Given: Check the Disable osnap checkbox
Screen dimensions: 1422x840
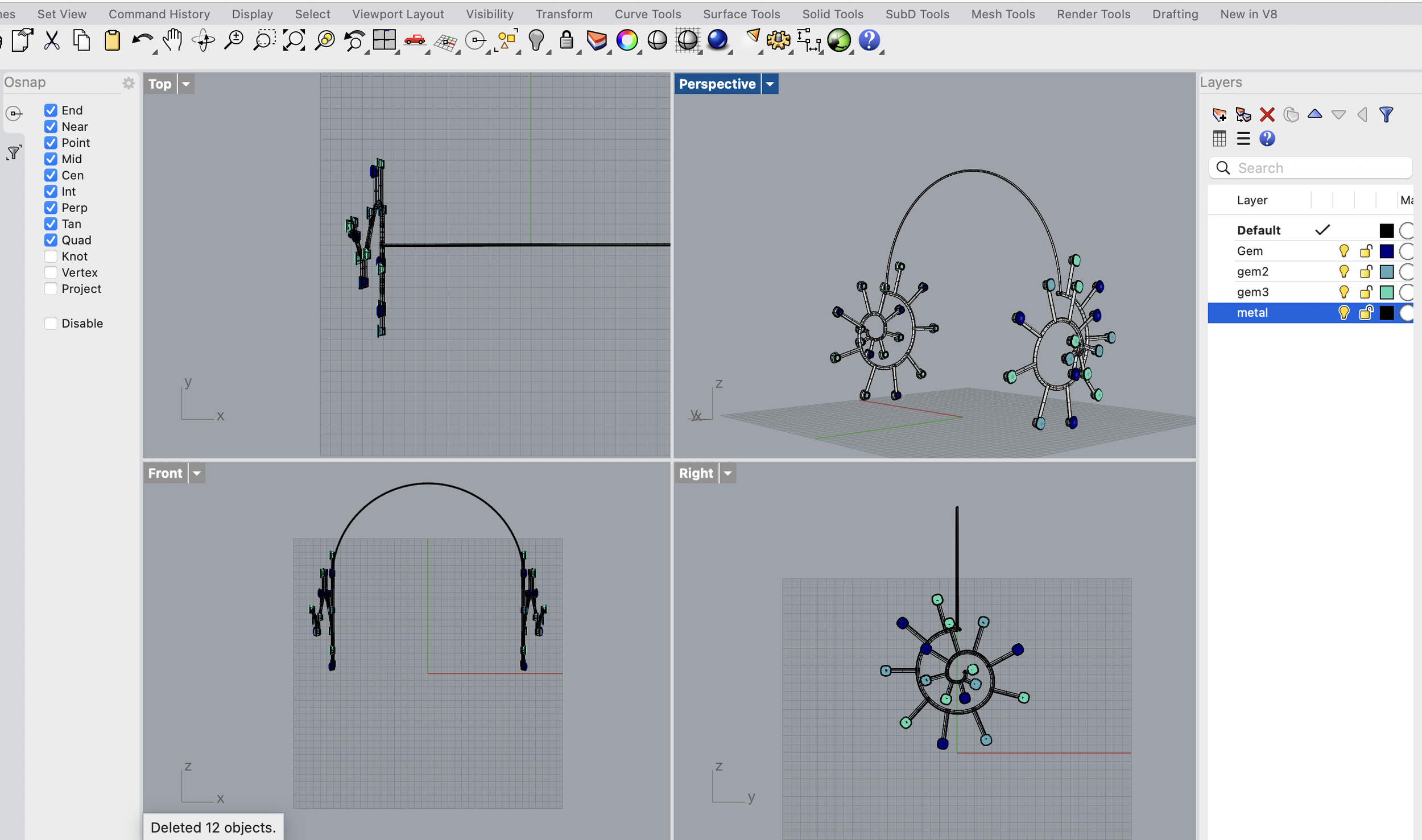Looking at the screenshot, I should [51, 323].
